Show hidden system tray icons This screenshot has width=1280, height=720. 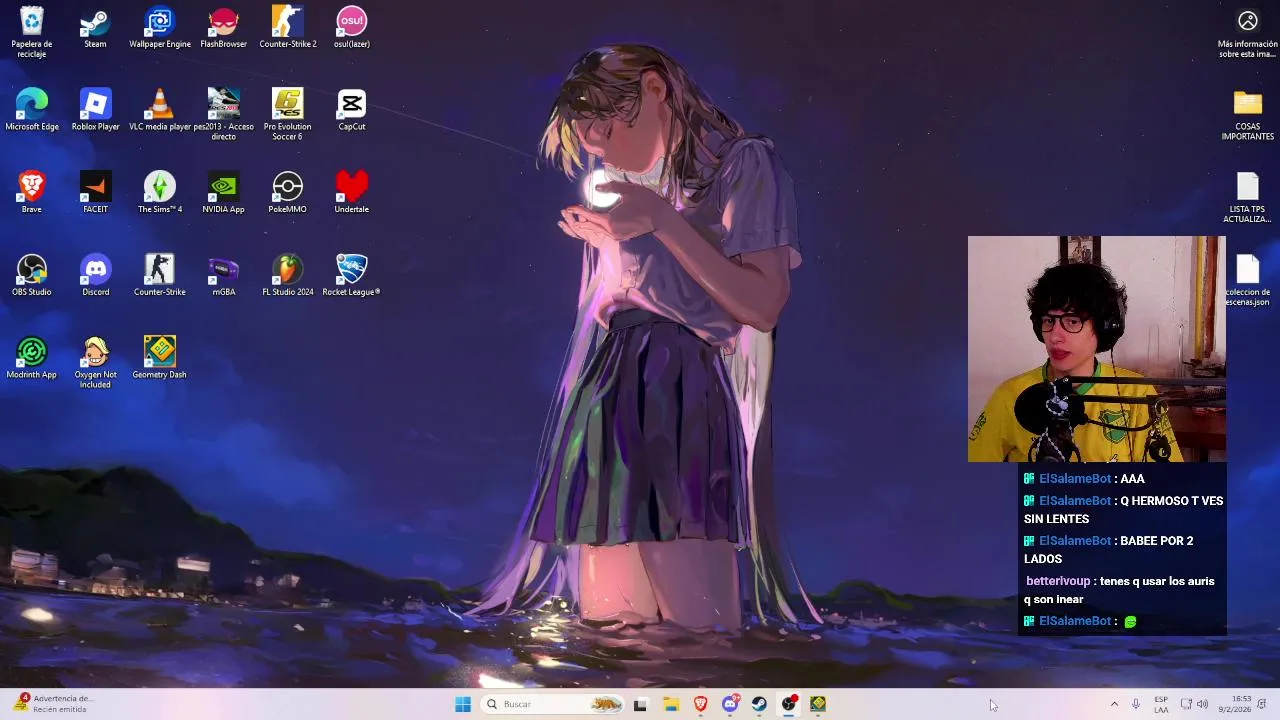pyautogui.click(x=1114, y=704)
